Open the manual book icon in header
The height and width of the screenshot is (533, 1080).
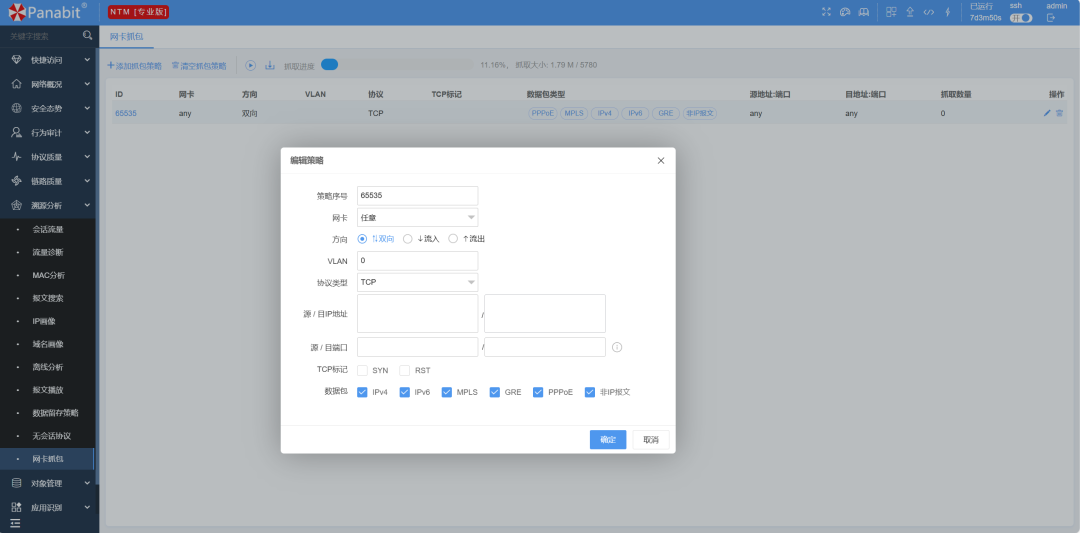(864, 12)
